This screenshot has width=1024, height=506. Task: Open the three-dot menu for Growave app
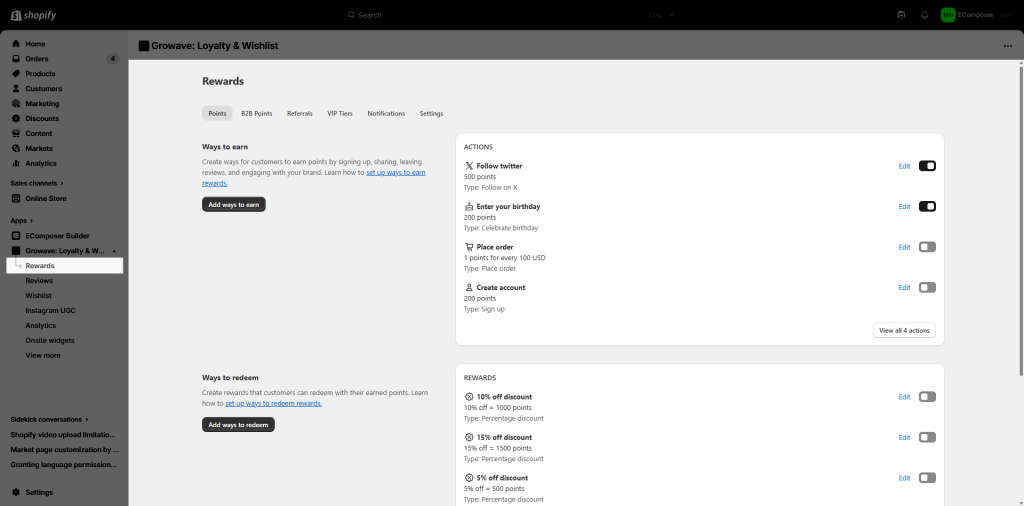[x=1007, y=46]
